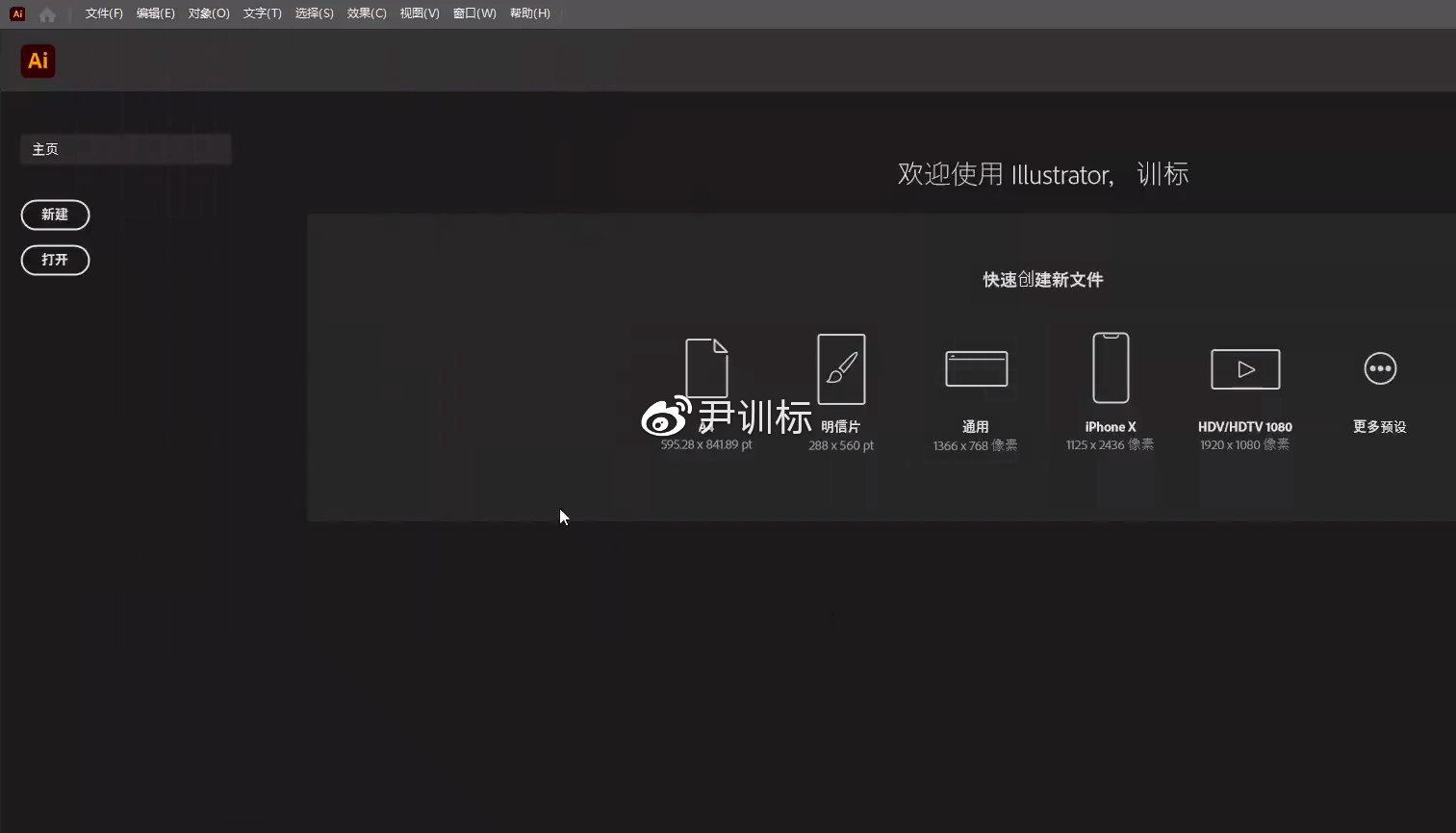The height and width of the screenshot is (833, 1456).
Task: Click the 1125 x 2436 像素 size text
Action: 1110,444
